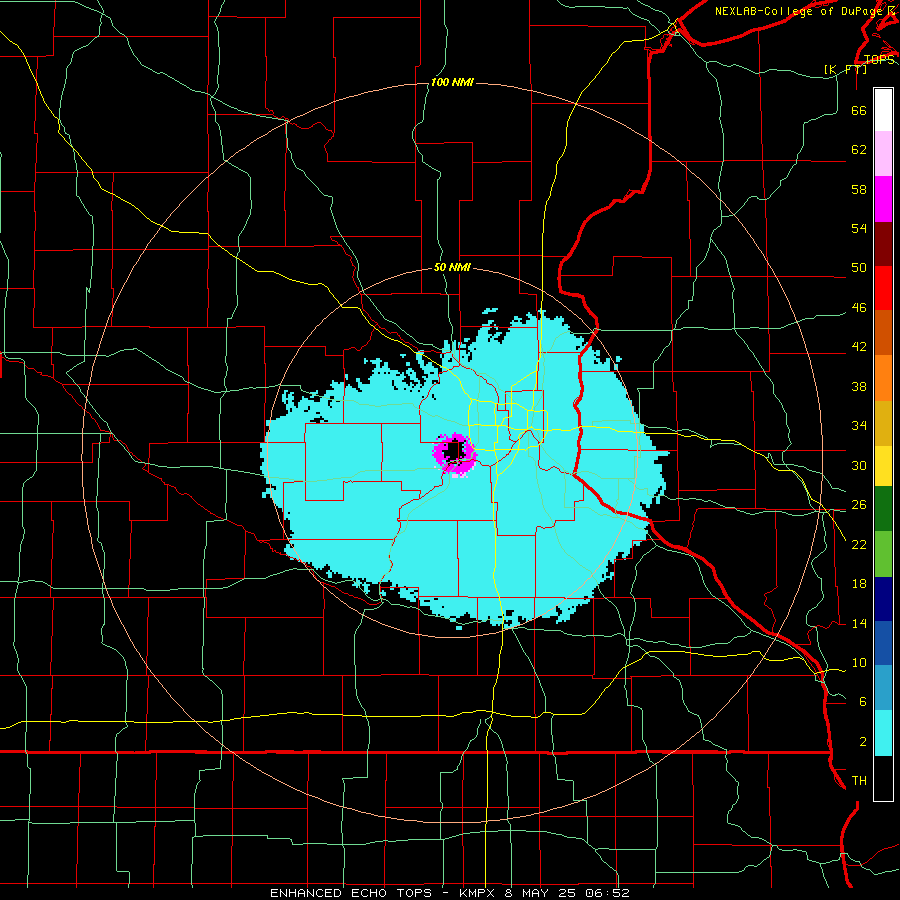Pick the light blue 14 kft swatch

(x=883, y=688)
